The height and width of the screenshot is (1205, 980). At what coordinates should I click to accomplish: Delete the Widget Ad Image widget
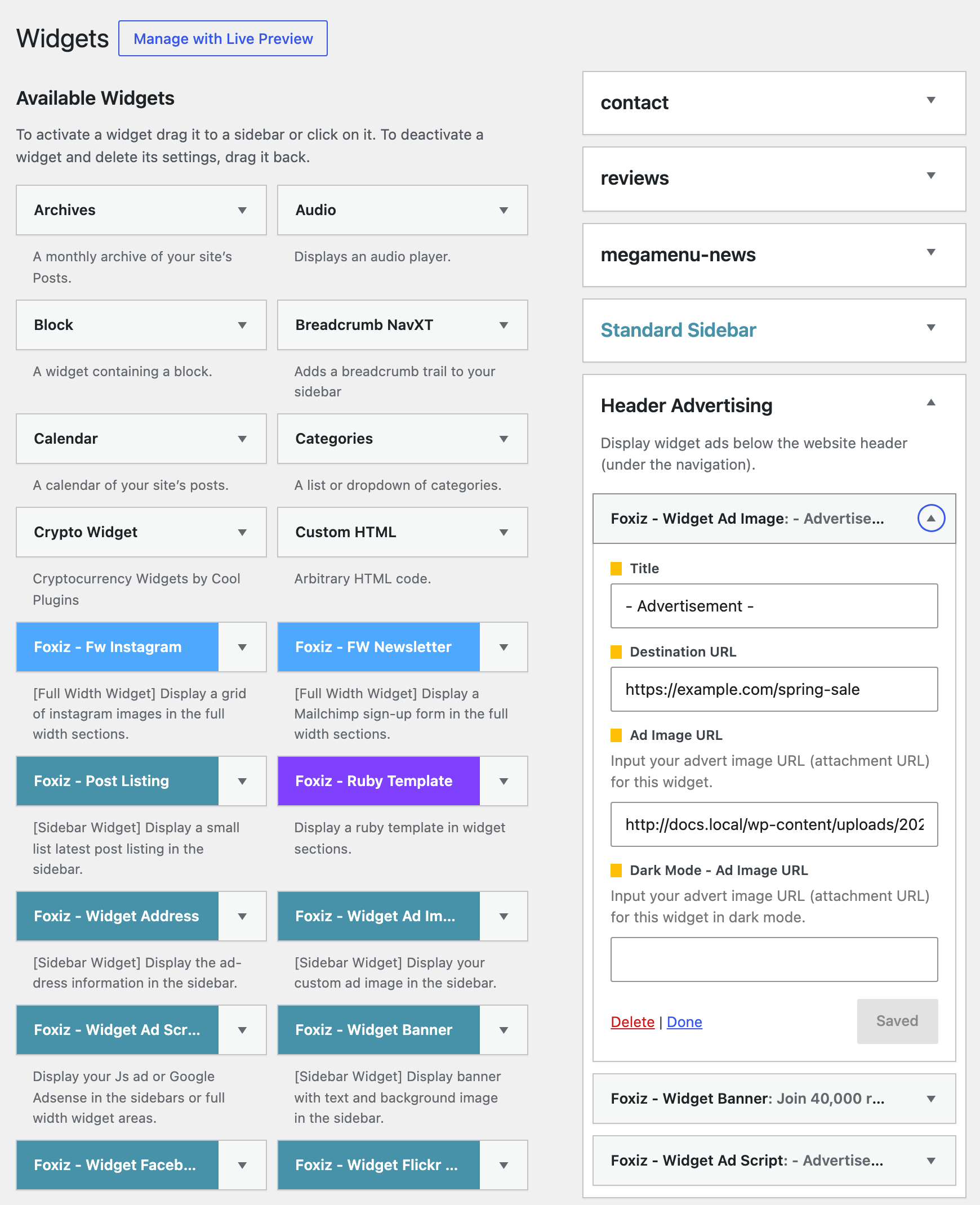coord(632,1022)
